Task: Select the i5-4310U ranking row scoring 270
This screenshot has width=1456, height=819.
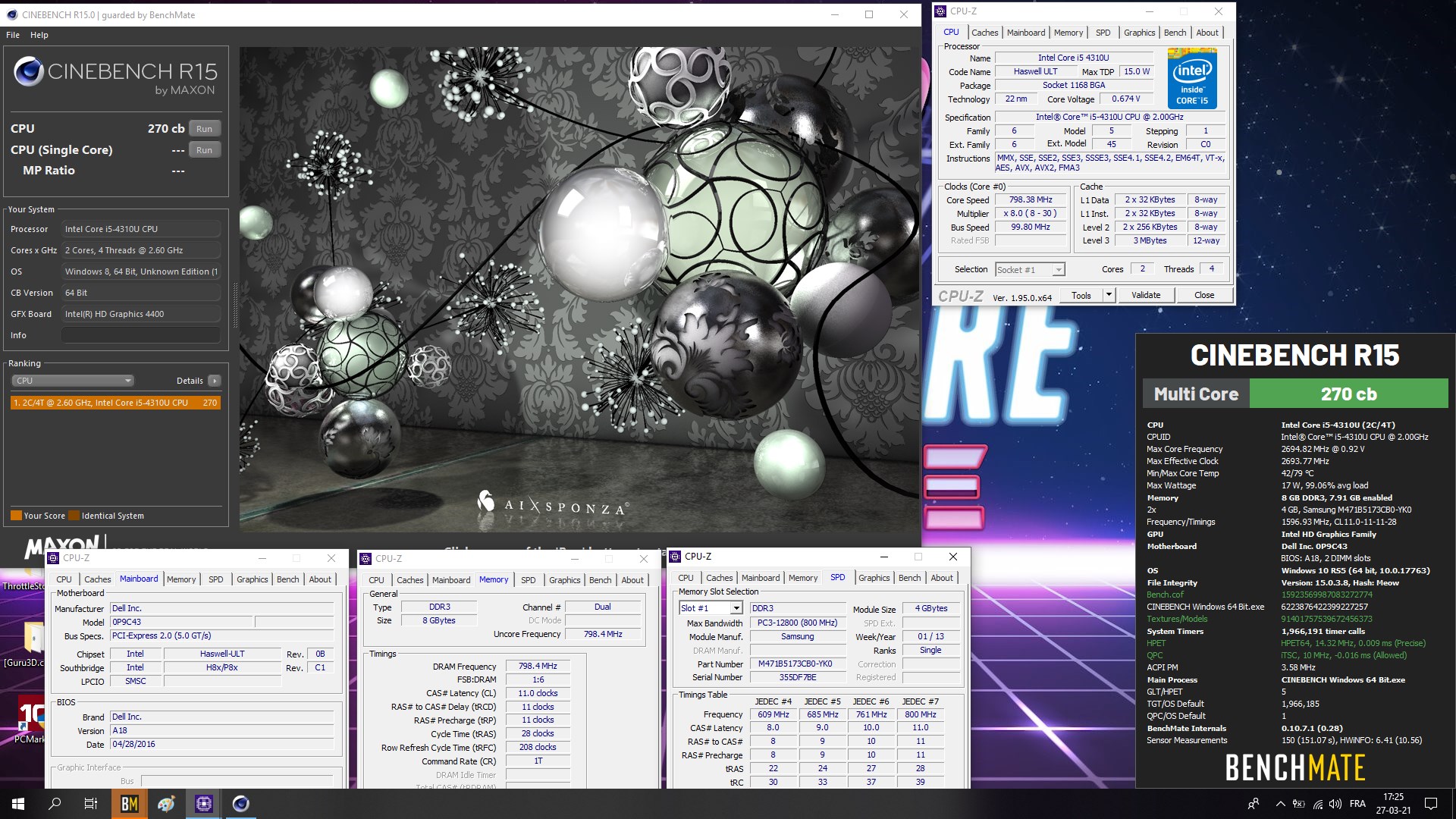Action: (115, 403)
